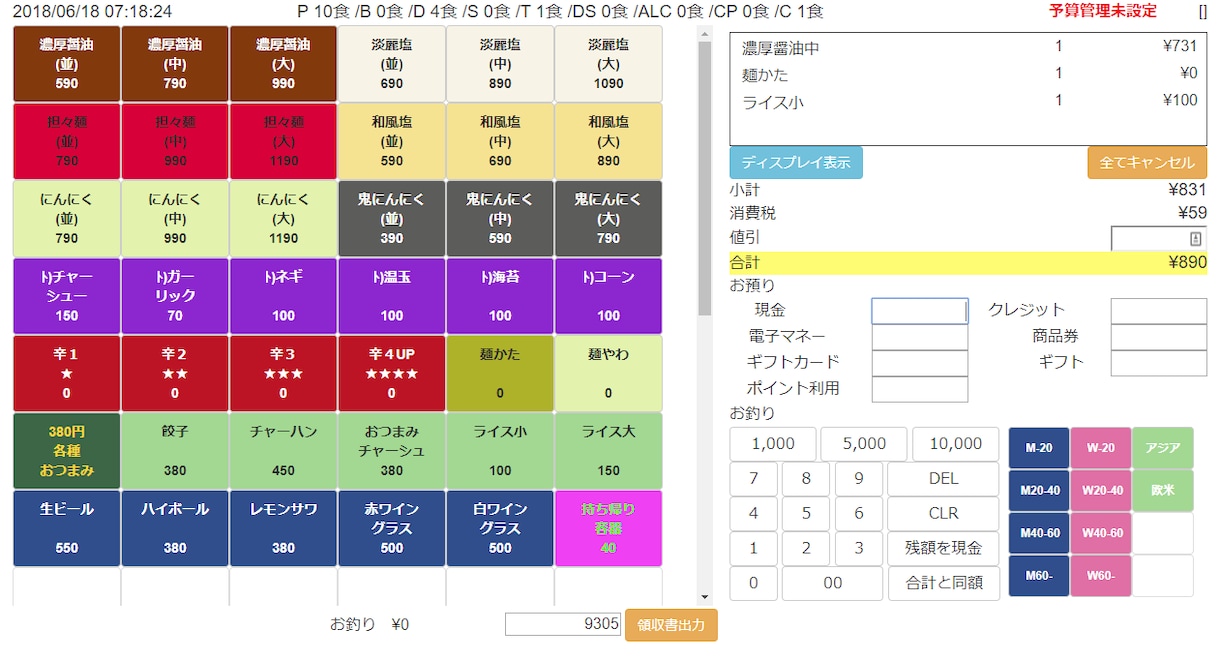Click the CLR keypad button
The width and height of the screenshot is (1220, 660).
point(943,514)
